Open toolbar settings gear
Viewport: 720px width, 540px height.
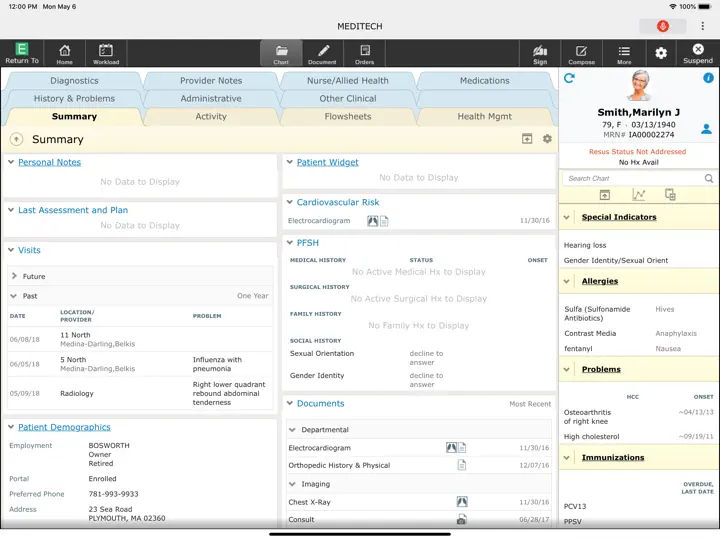661,53
